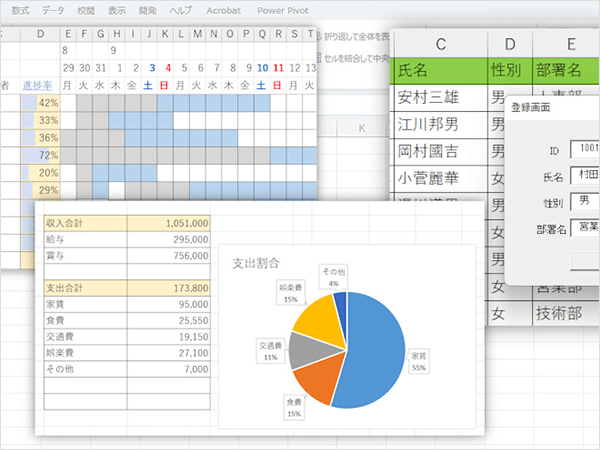Click the 交通費 11% data label
Image resolution: width=600 pixels, height=450 pixels.
pyautogui.click(x=271, y=351)
